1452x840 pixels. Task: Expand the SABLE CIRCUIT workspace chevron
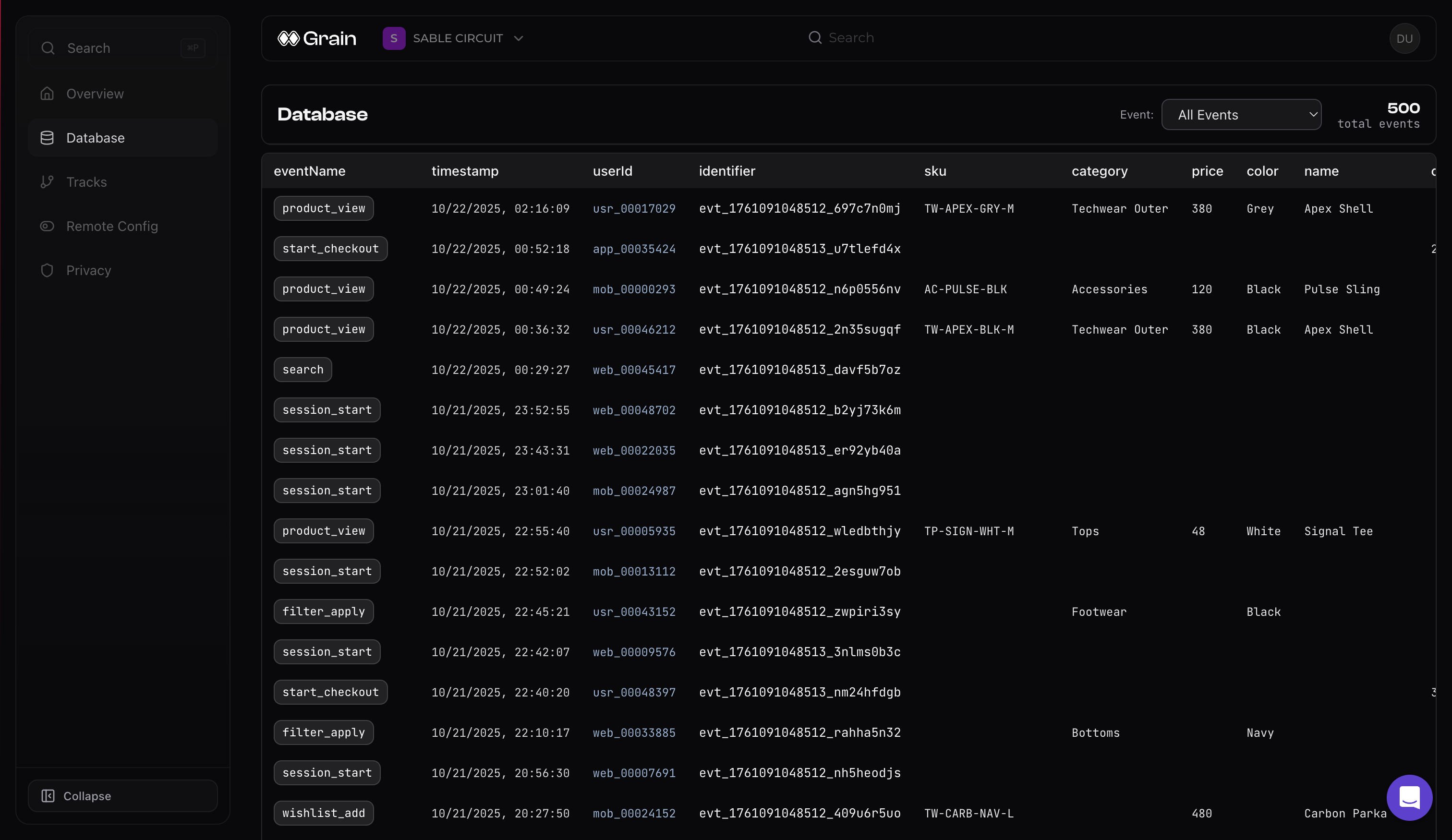click(x=519, y=38)
